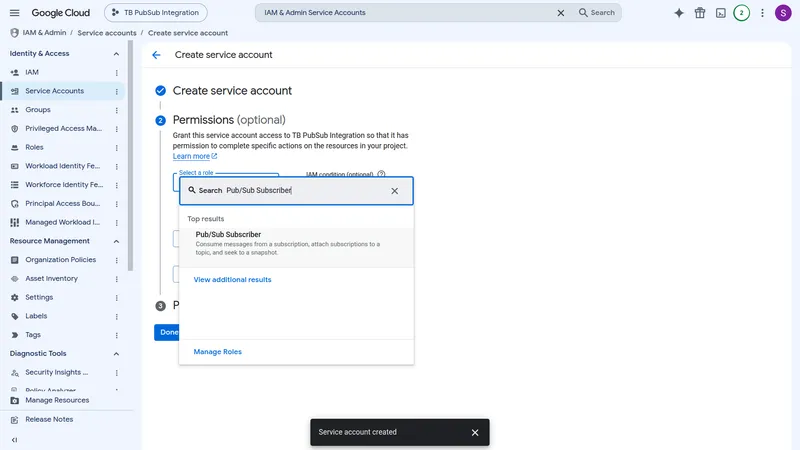
Task: Open three-dot menu for Principal Access Boundary item
Action: [x=116, y=204]
